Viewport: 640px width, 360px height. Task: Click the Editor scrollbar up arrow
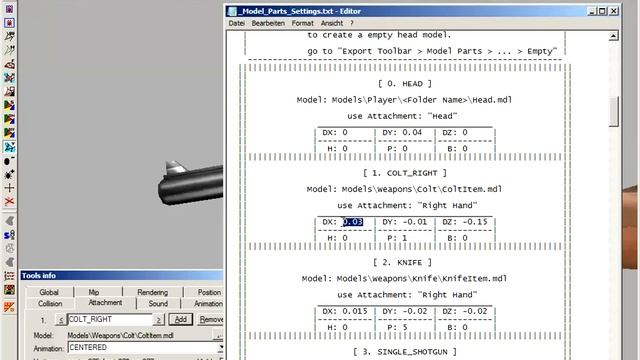pos(613,36)
